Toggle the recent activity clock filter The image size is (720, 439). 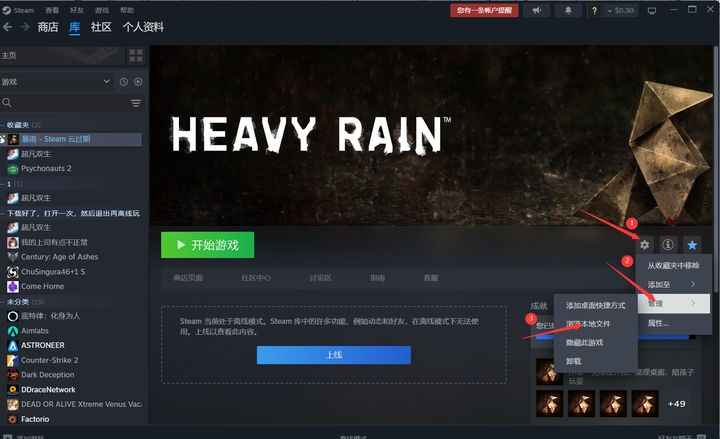[x=124, y=82]
